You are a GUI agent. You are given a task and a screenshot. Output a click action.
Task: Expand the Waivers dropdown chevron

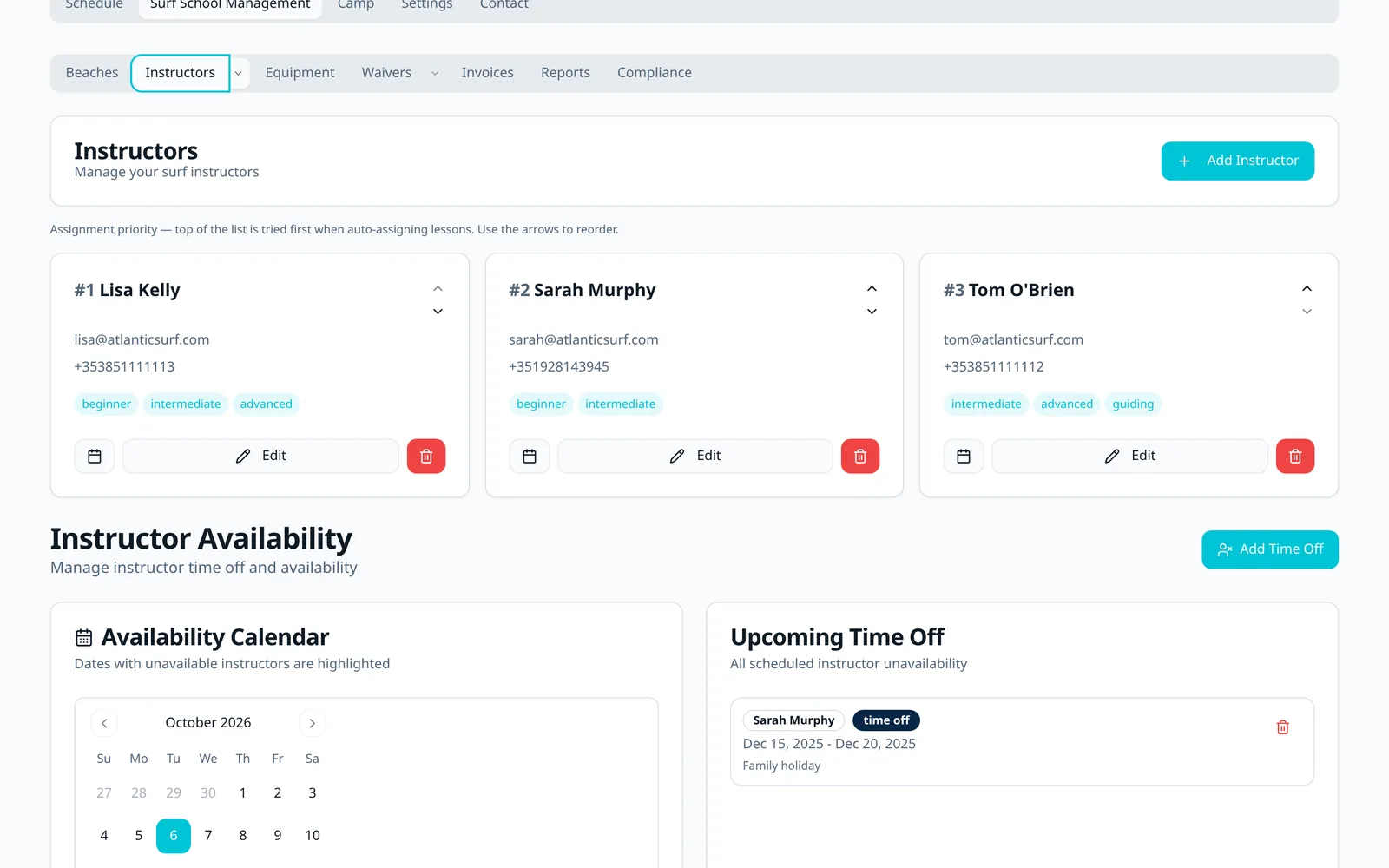[x=435, y=73]
